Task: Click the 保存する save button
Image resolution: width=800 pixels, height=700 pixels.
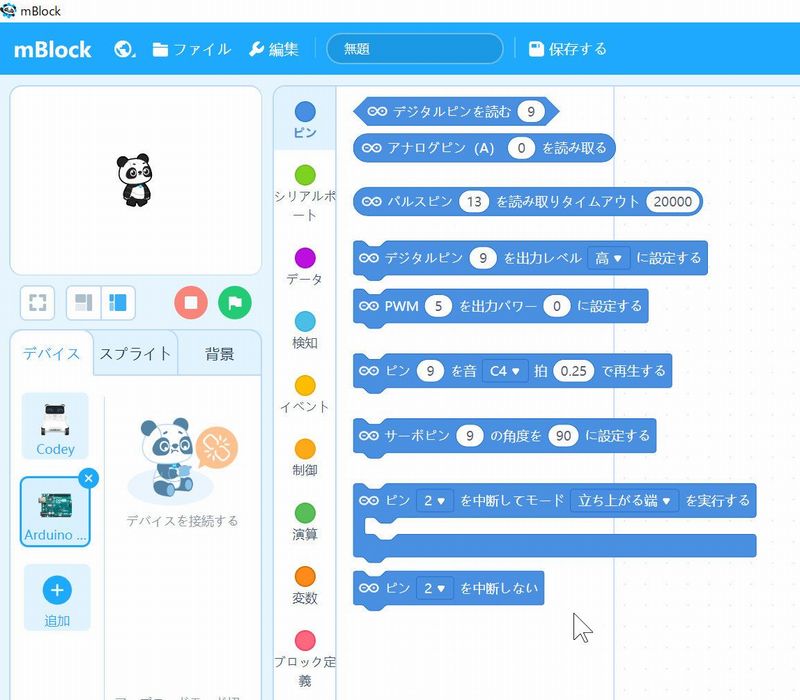Action: (567, 49)
